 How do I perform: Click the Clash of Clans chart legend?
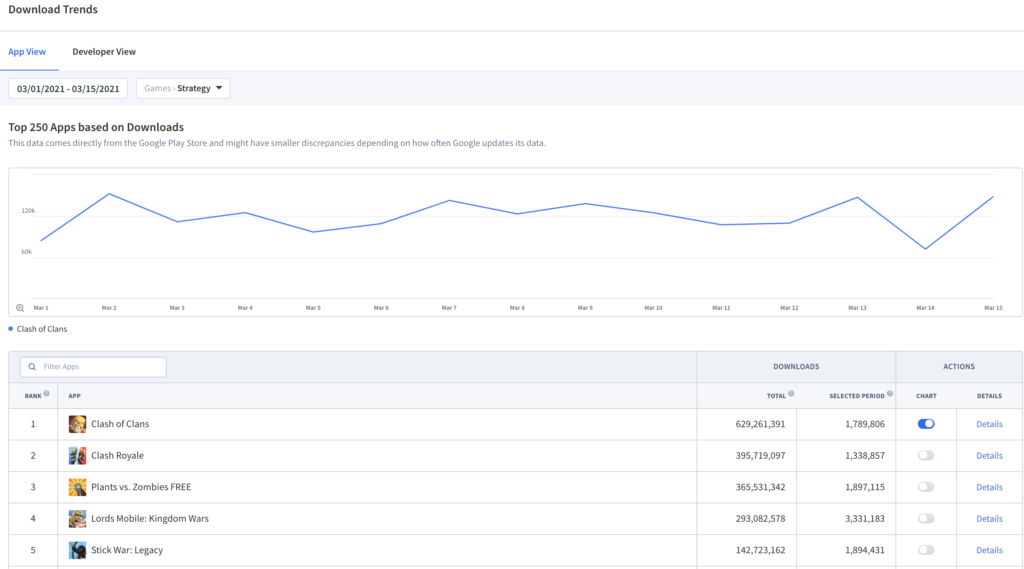[x=38, y=329]
